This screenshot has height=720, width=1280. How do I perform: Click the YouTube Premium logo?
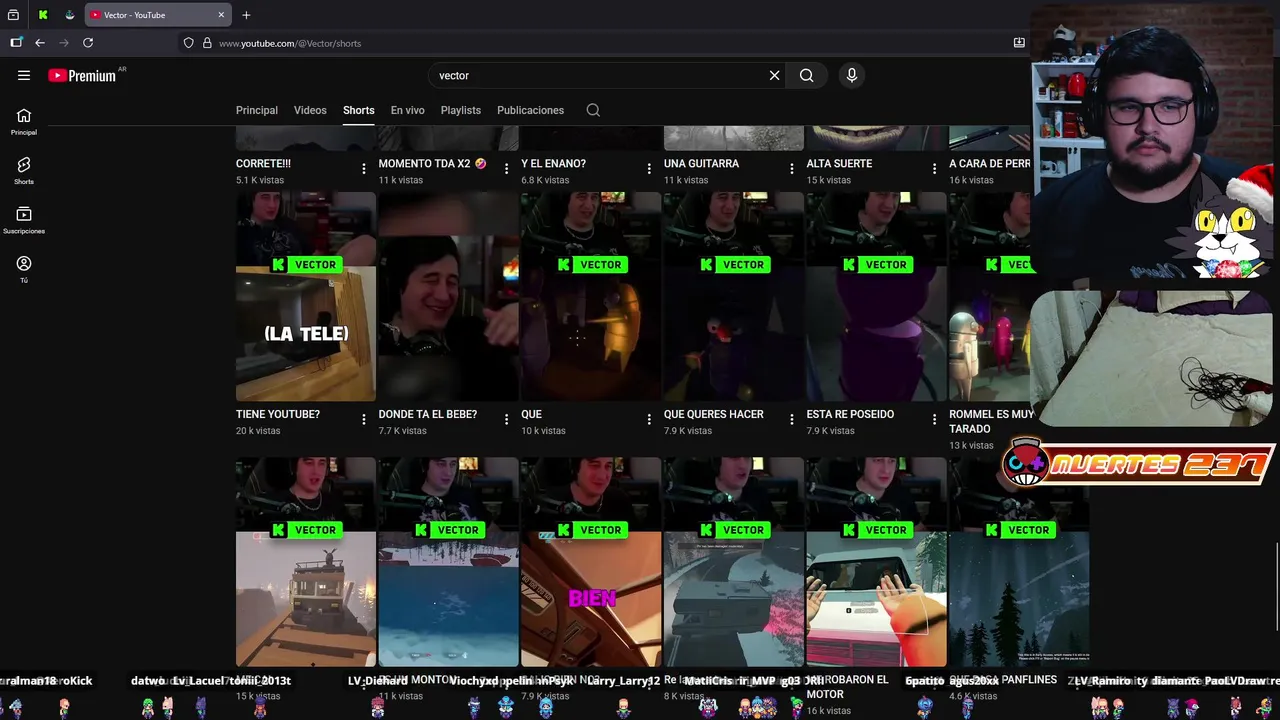[82, 75]
